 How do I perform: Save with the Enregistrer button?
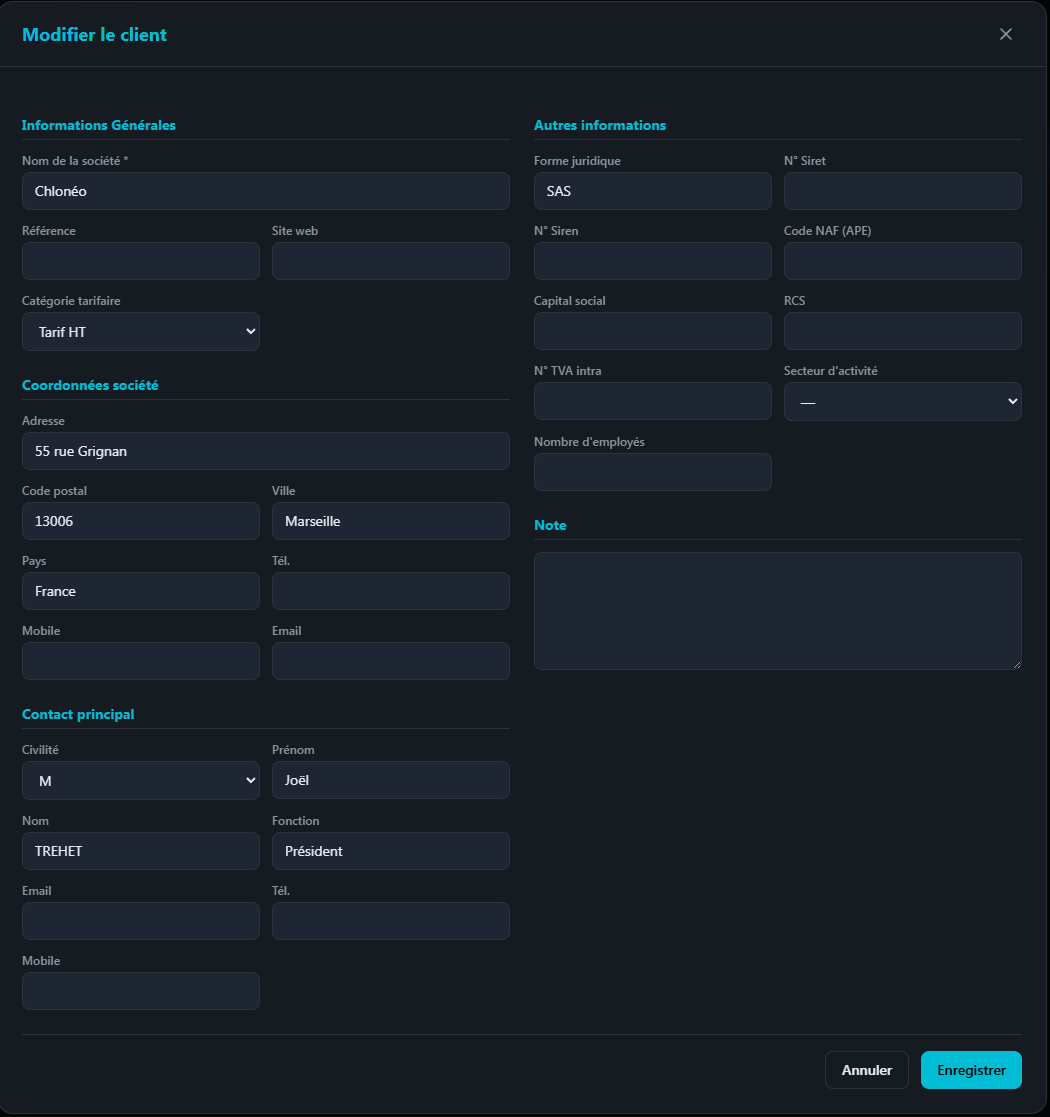point(971,1069)
